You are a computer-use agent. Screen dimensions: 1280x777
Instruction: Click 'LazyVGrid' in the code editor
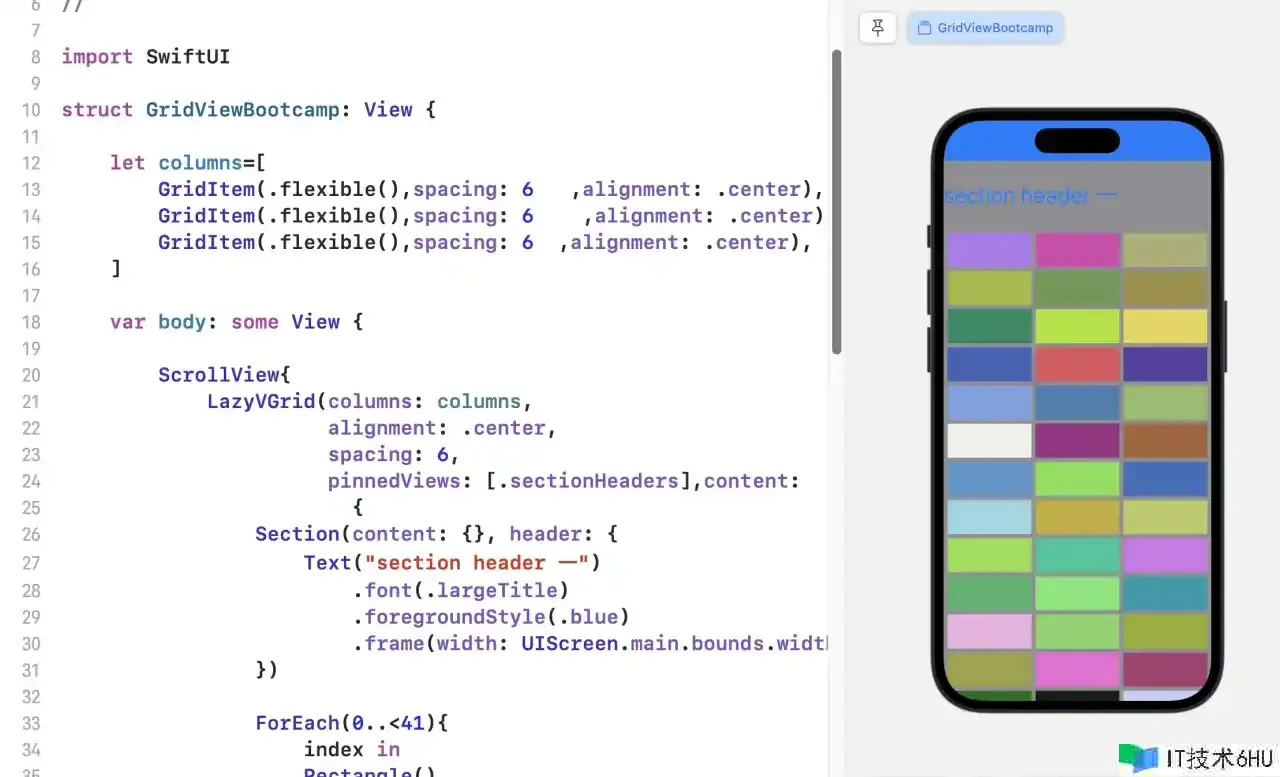point(266,402)
